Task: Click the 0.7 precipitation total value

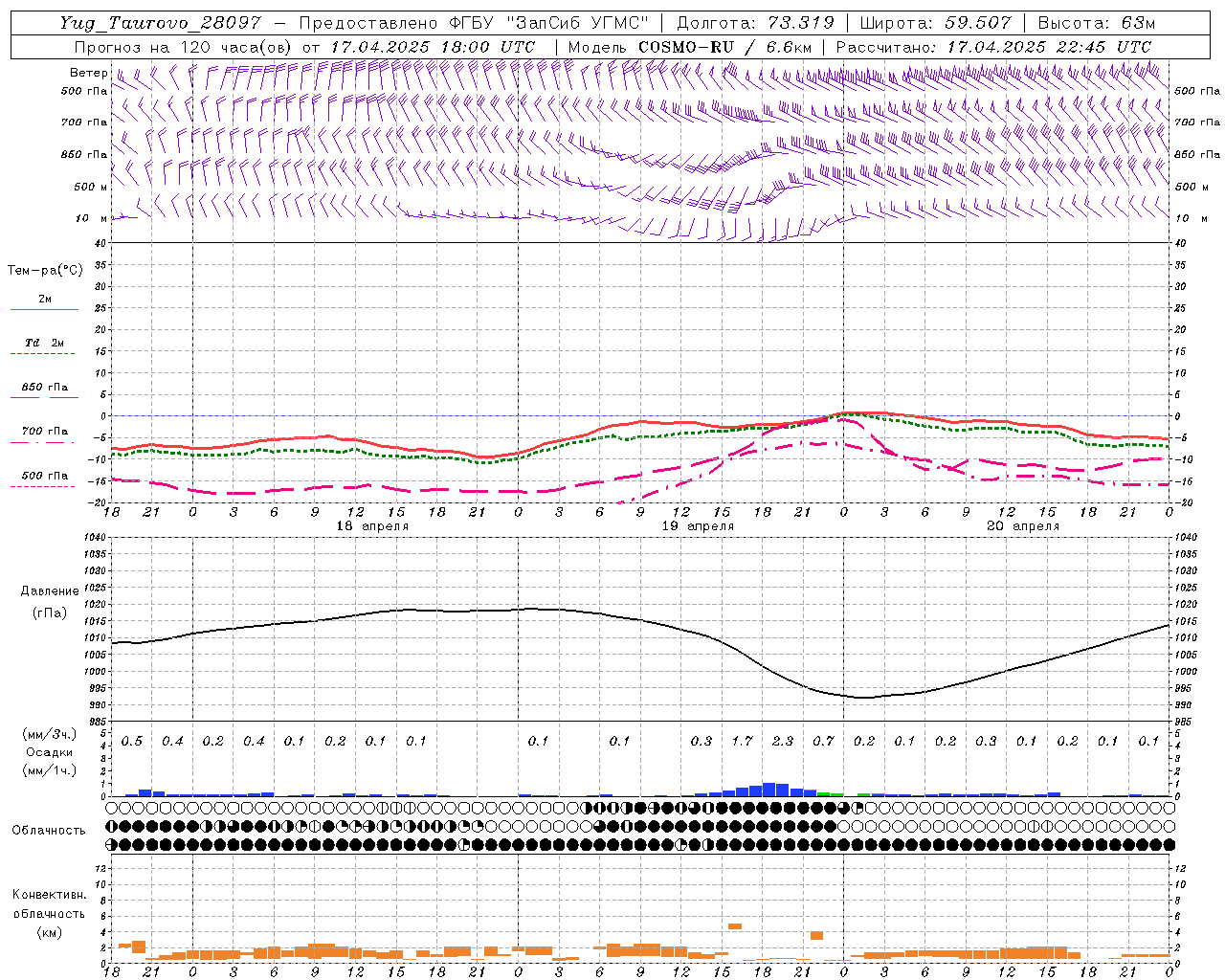Action: 823,741
